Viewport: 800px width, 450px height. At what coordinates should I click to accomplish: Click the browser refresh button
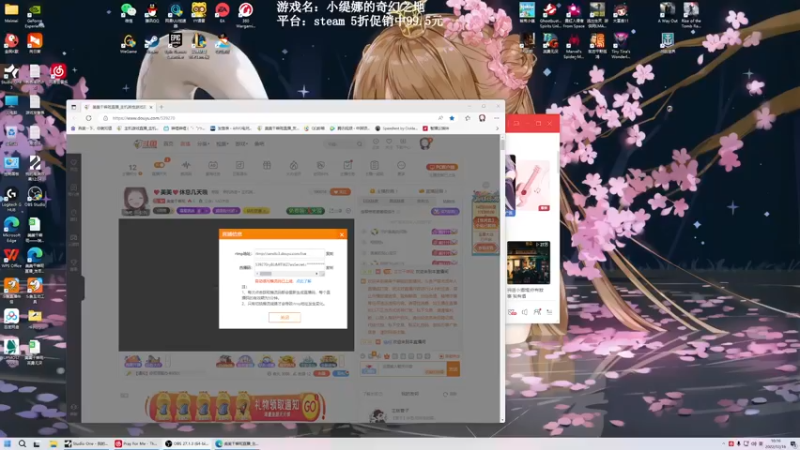coord(88,118)
